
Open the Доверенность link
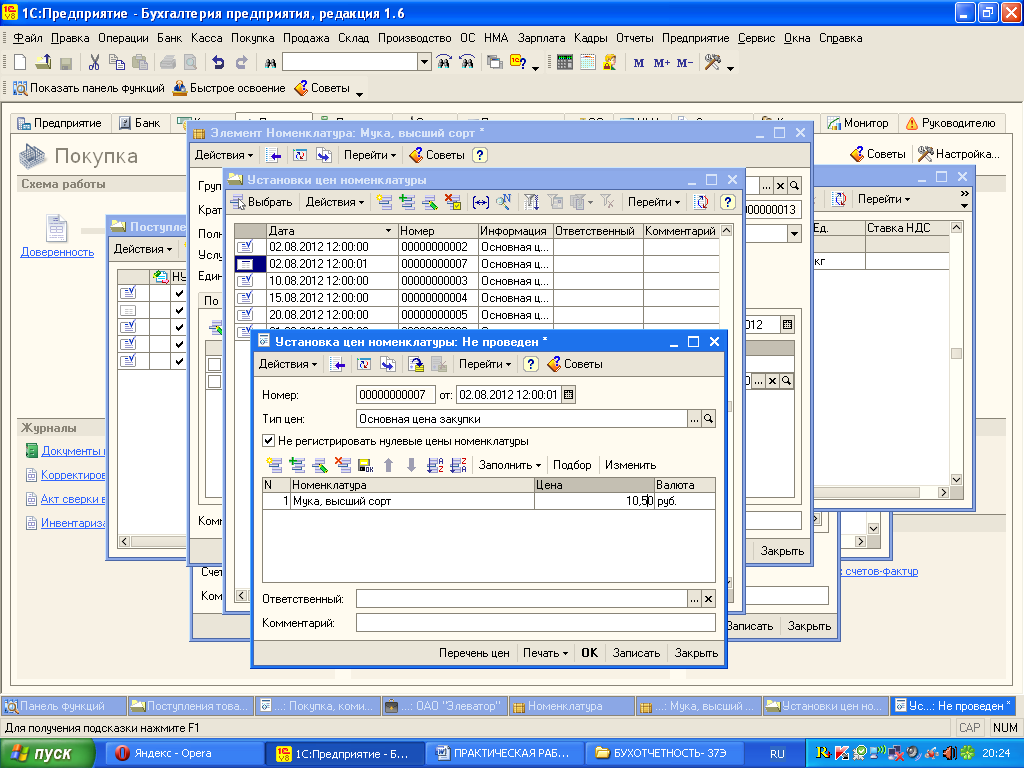click(x=57, y=252)
